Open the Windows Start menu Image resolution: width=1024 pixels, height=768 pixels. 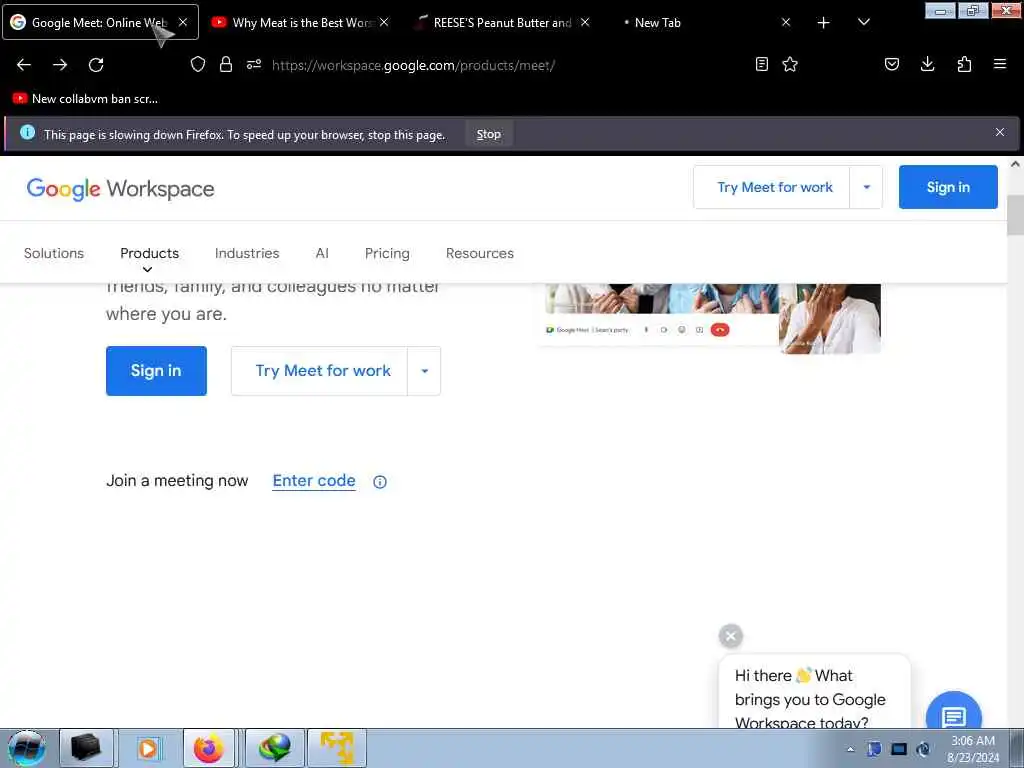[x=27, y=748]
